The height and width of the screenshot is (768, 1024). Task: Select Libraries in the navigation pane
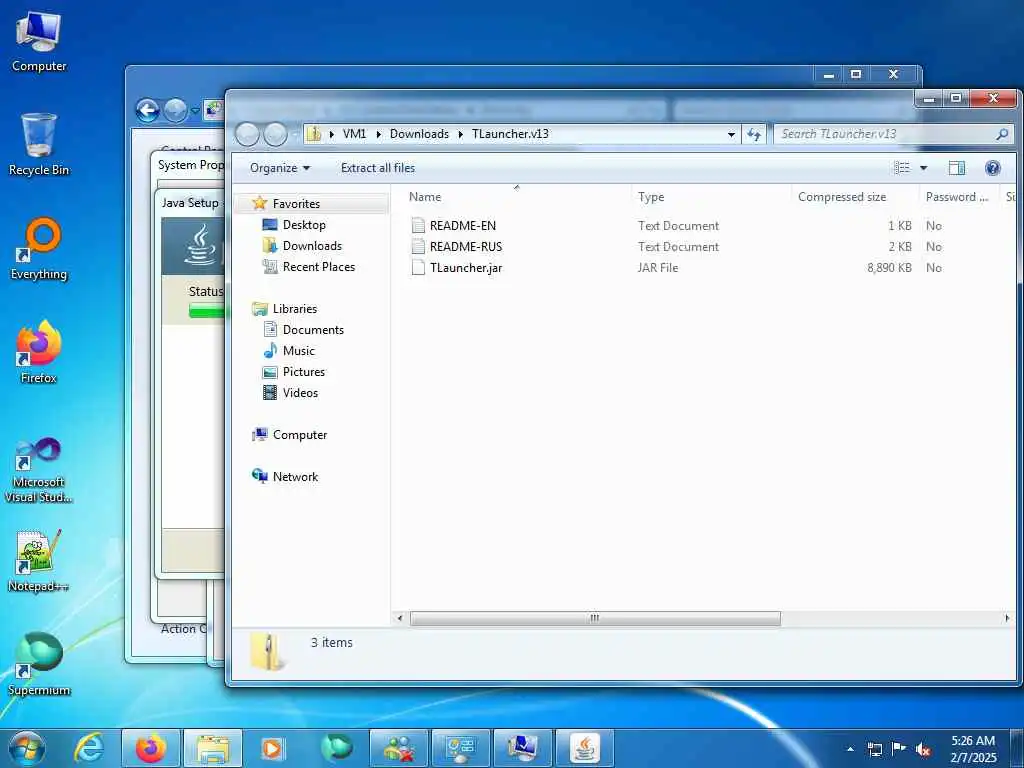(x=295, y=309)
